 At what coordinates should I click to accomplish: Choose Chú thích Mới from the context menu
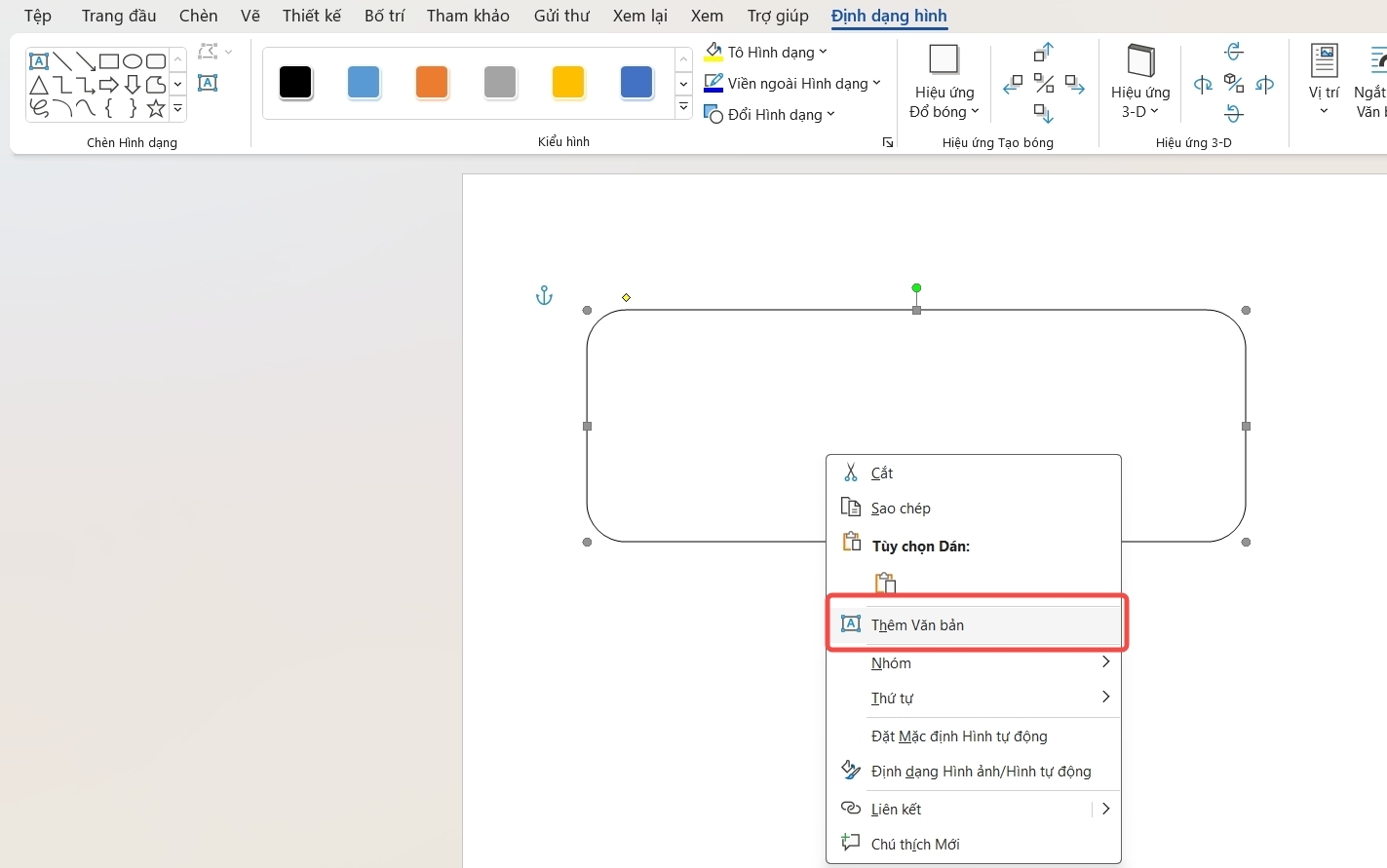pyautogui.click(x=974, y=844)
